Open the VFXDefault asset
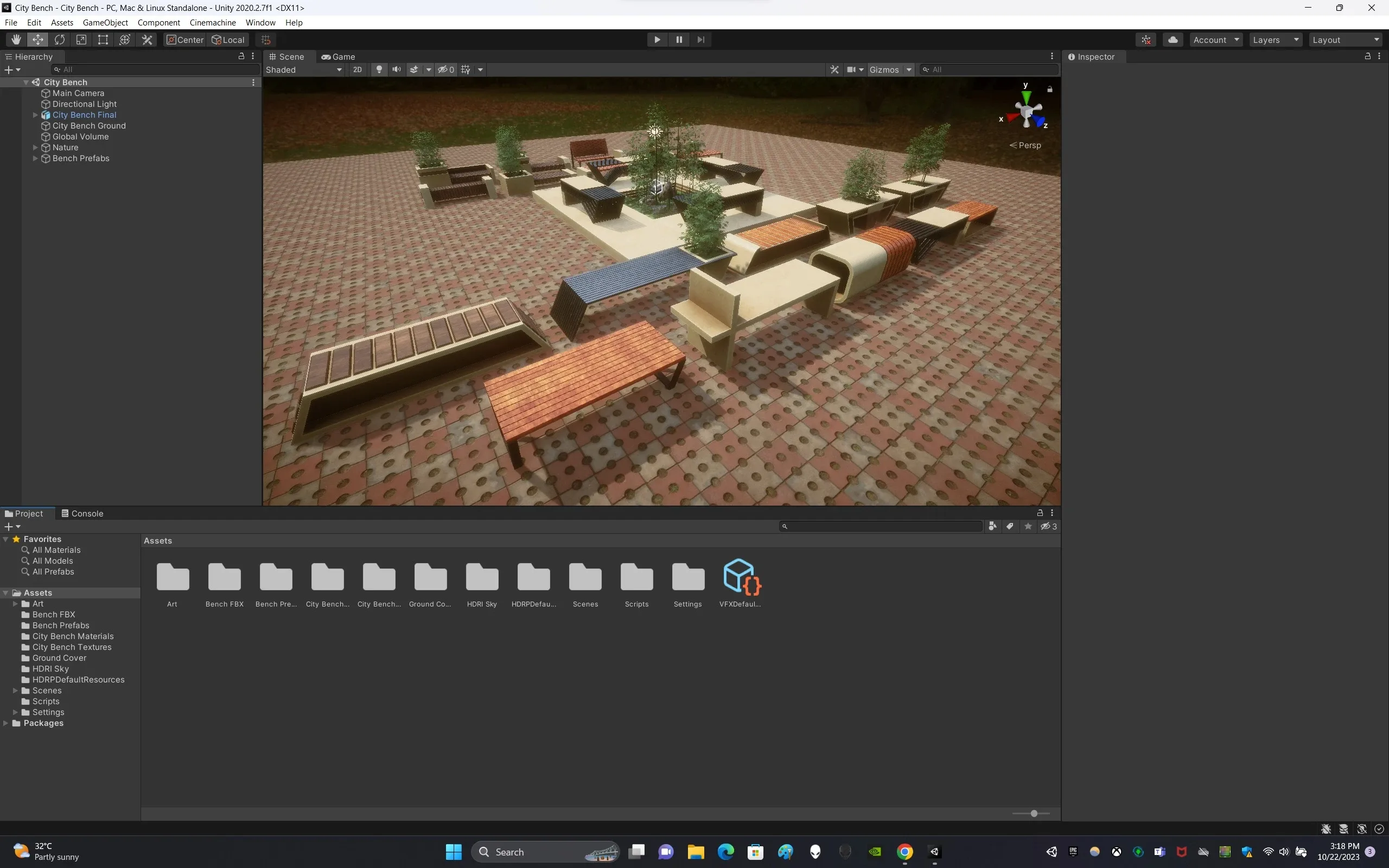This screenshot has height=868, width=1389. pyautogui.click(x=741, y=583)
